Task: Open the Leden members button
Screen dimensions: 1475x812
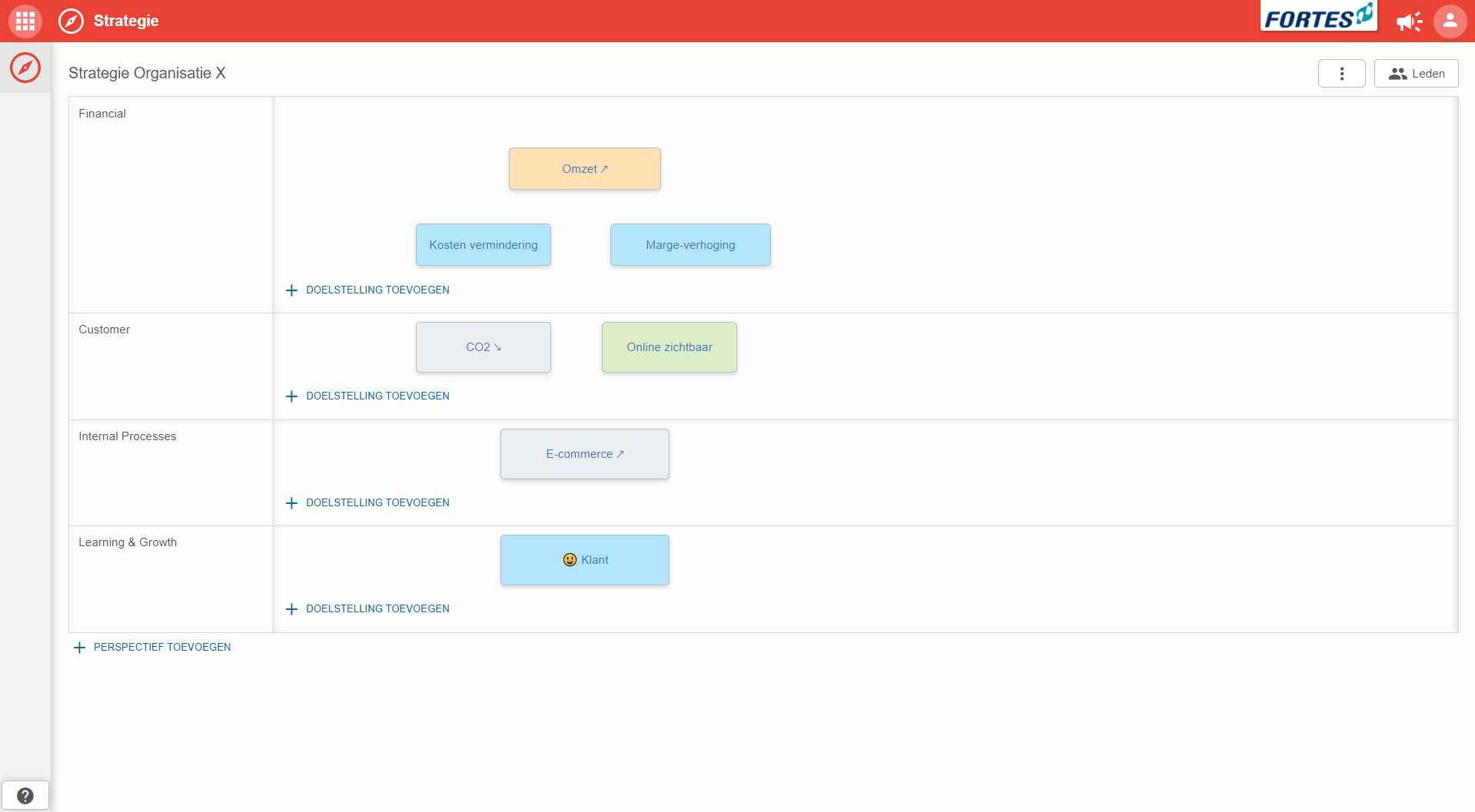Action: 1416,74
